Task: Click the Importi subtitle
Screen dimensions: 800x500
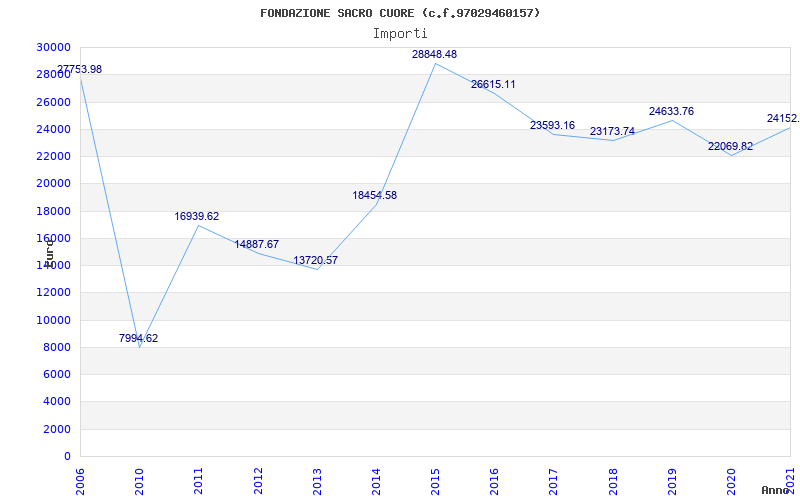Action: (x=400, y=34)
